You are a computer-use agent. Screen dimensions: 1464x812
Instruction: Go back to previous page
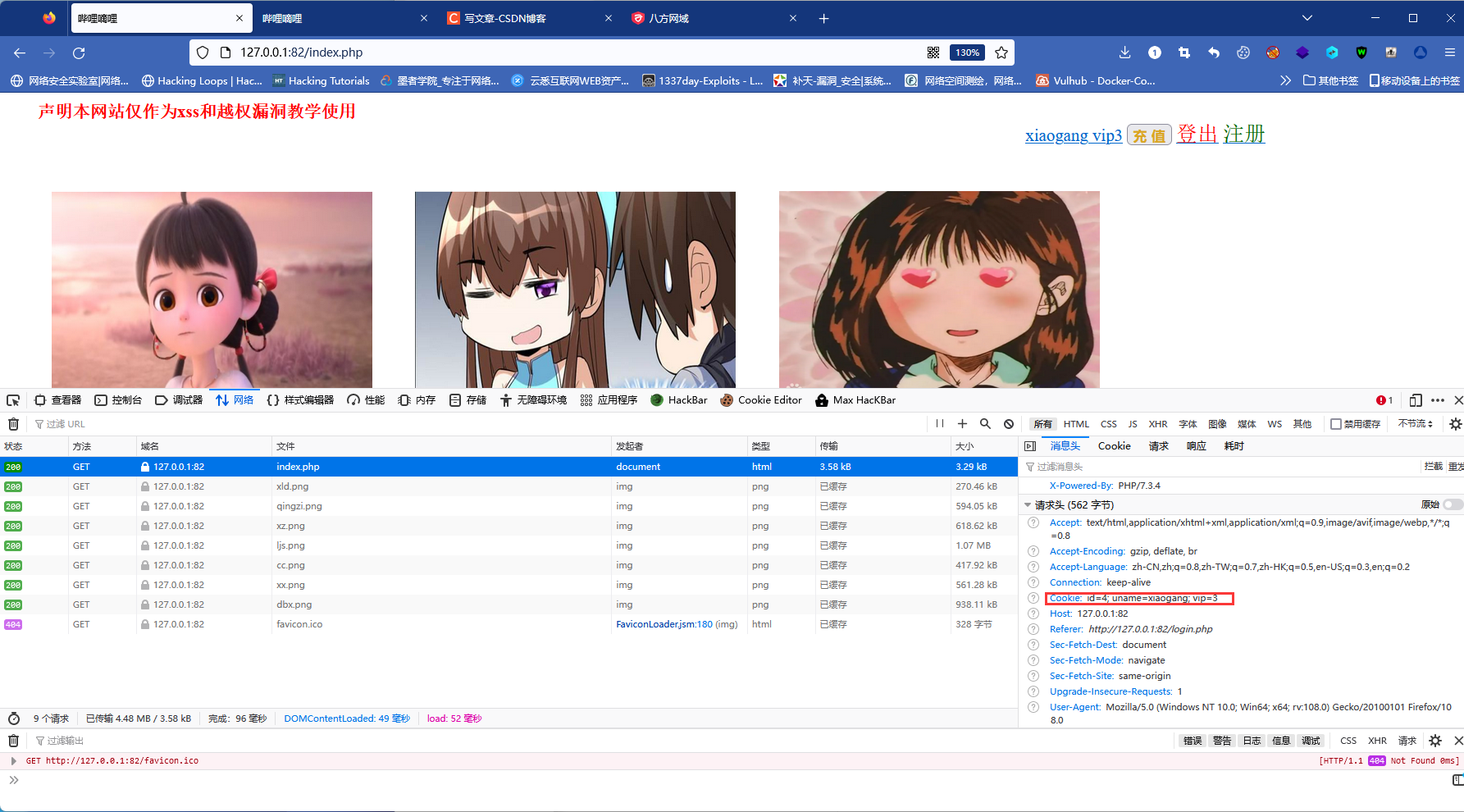point(20,52)
